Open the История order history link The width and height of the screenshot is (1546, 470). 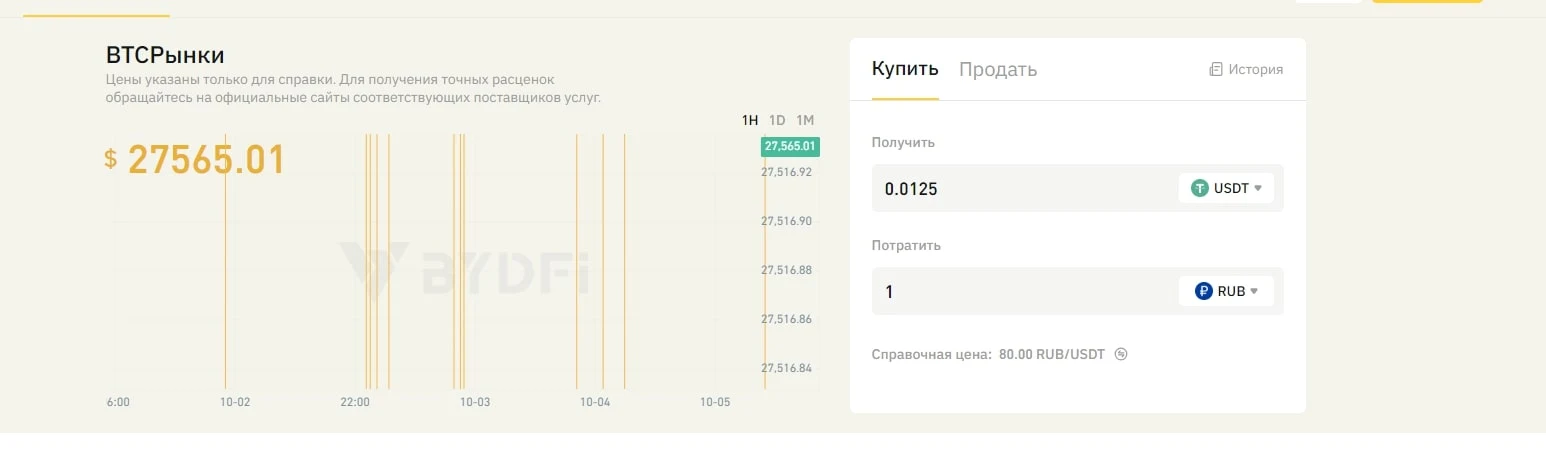(1246, 70)
